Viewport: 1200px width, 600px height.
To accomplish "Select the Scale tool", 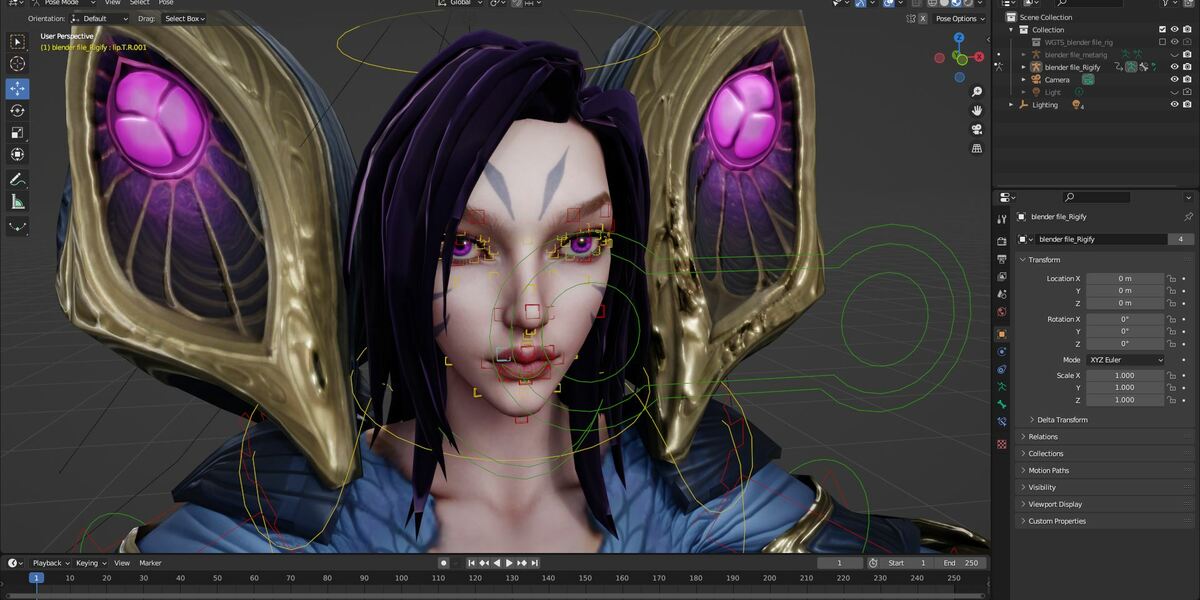I will pyautogui.click(x=18, y=132).
